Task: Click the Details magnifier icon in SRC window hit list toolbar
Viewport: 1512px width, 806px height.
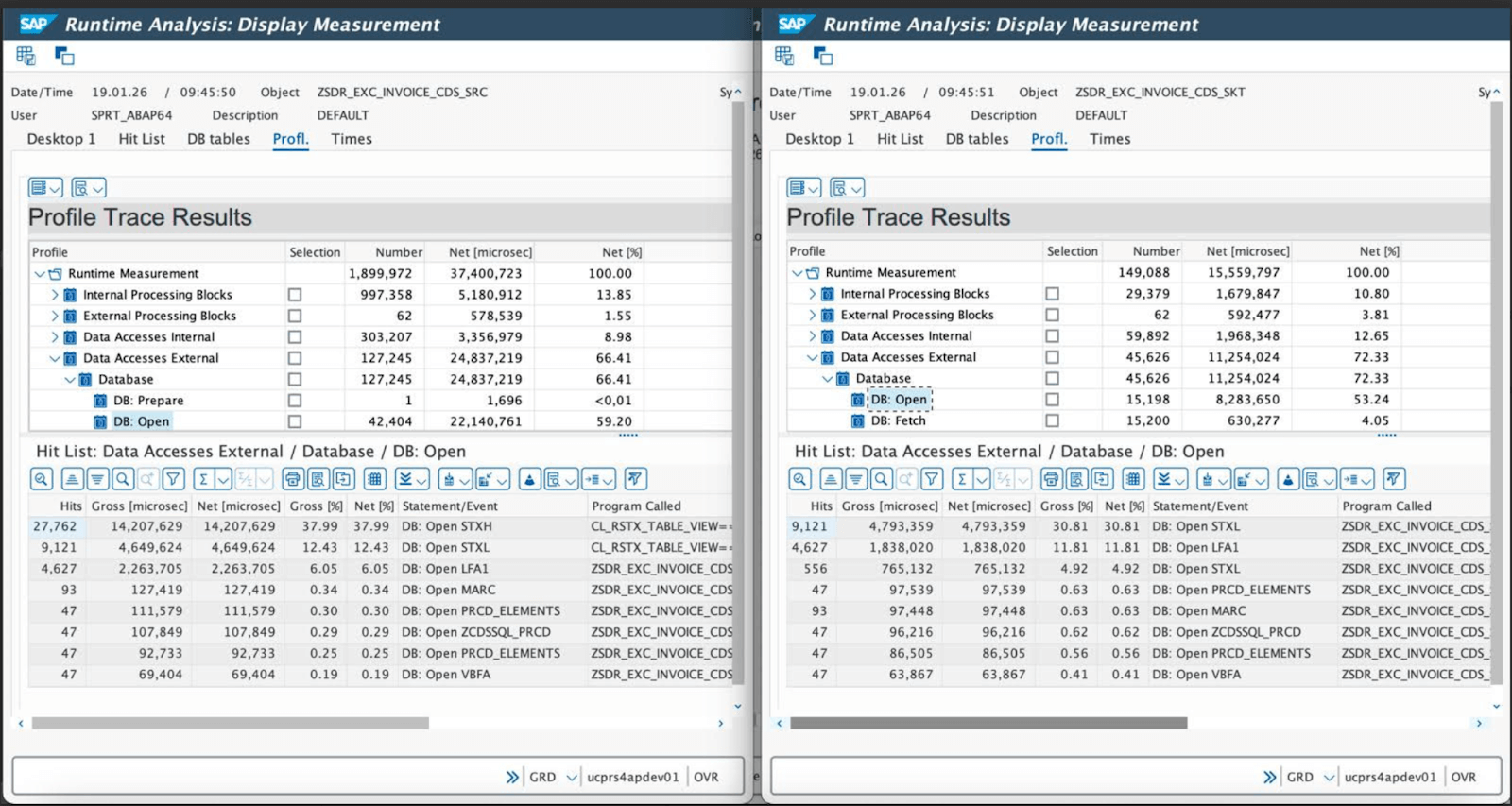Action: point(41,479)
